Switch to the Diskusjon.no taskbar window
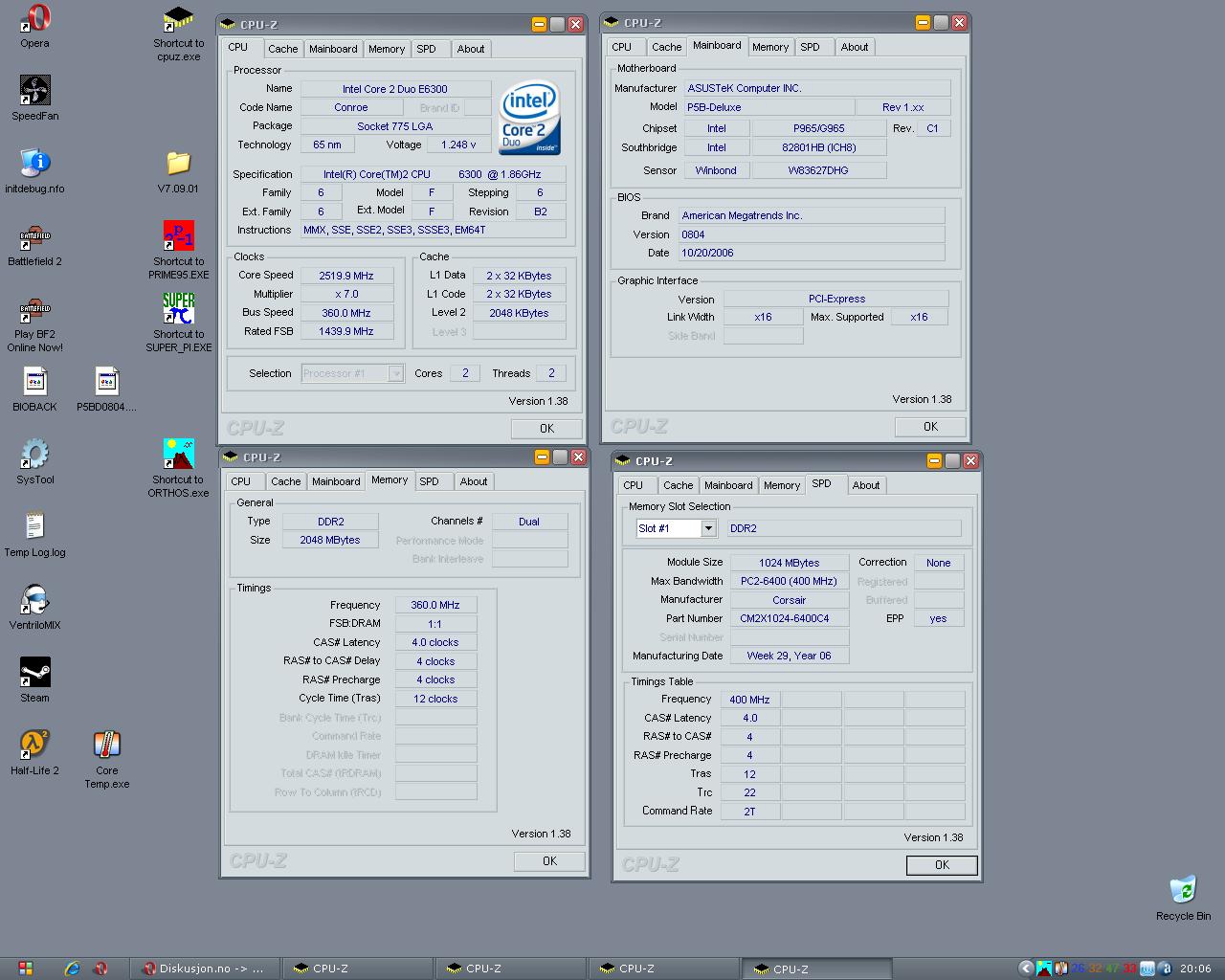This screenshot has height=980, width=1225. coord(205,969)
